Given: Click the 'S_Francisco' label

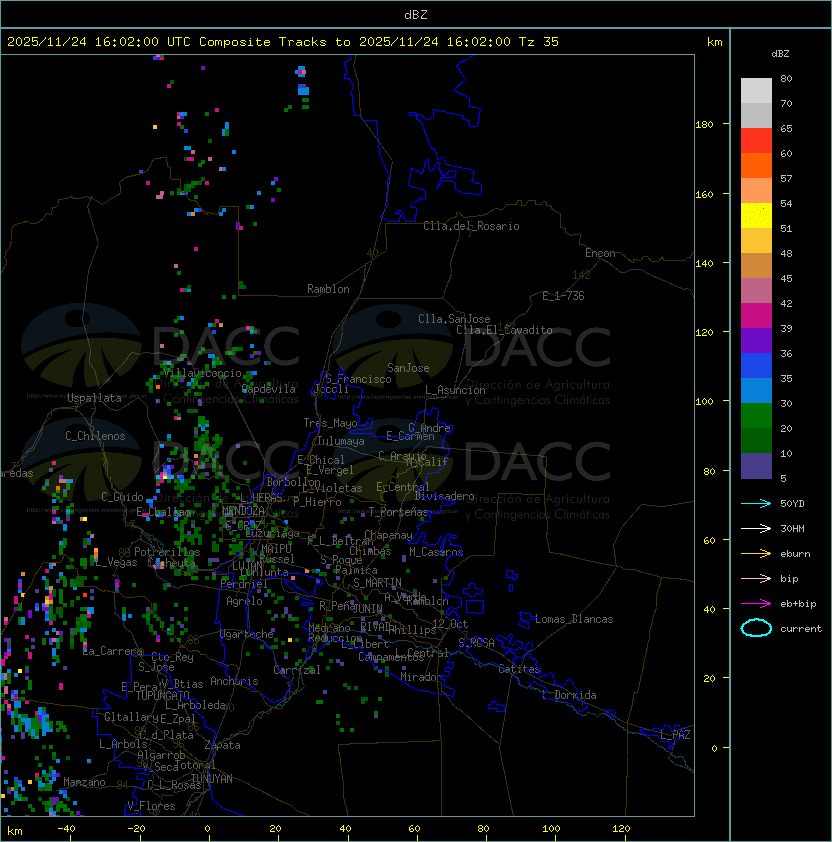Looking at the screenshot, I should click(358, 380).
